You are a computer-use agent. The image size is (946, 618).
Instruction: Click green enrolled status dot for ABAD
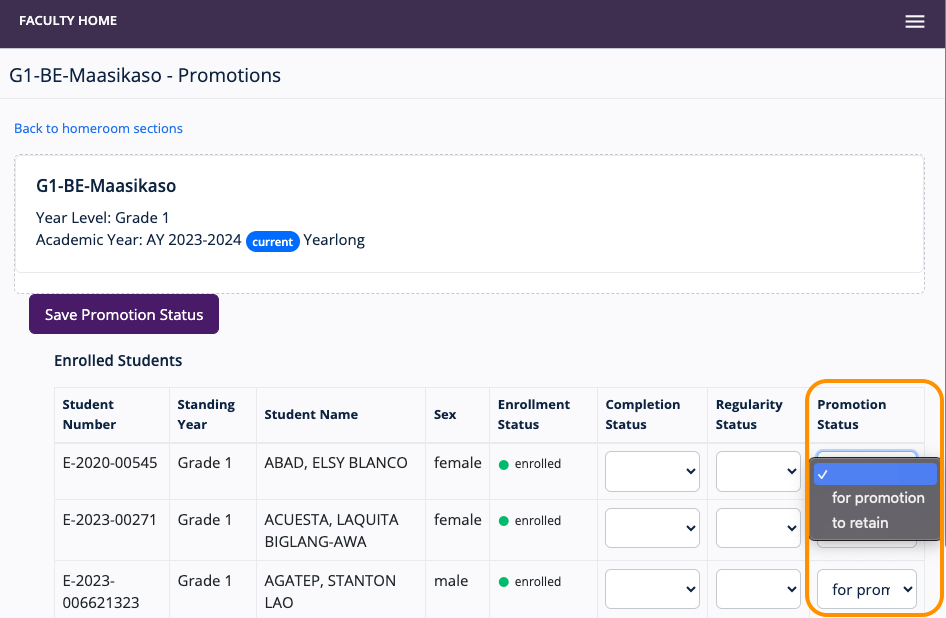[504, 464]
